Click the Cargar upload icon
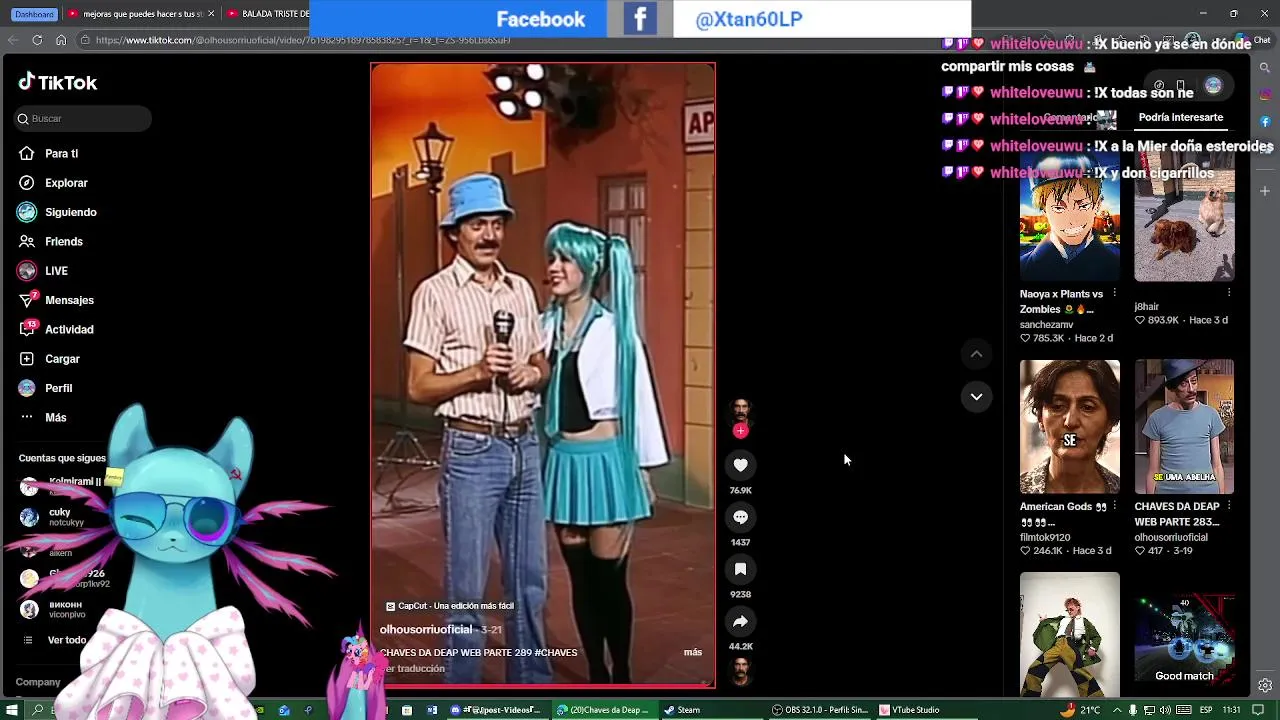The height and width of the screenshot is (720, 1280). [x=27, y=359]
